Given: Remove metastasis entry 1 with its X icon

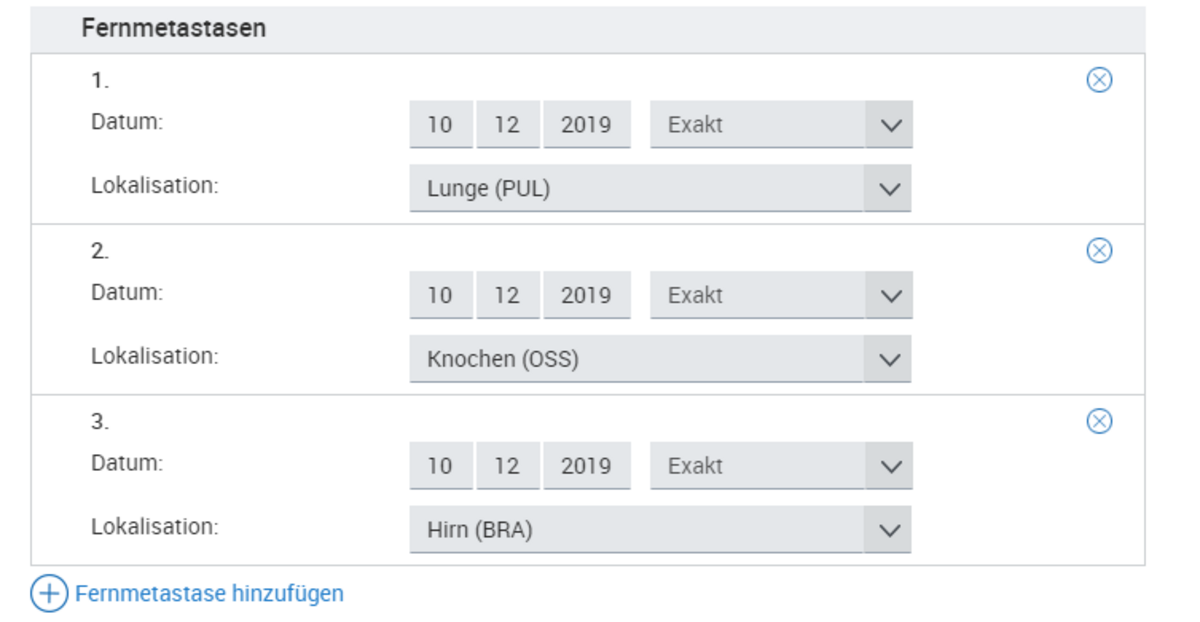Looking at the screenshot, I should click(x=1099, y=80).
